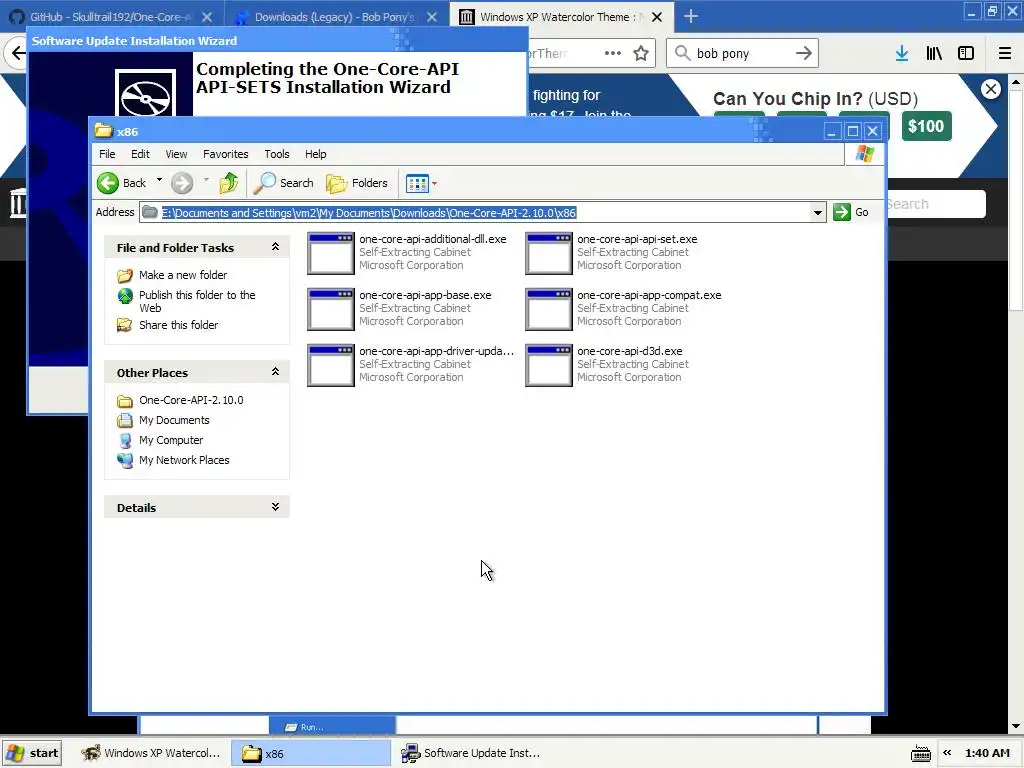Click the browser bookmark star icon
Viewport: 1024px width, 768px height.
click(x=641, y=53)
